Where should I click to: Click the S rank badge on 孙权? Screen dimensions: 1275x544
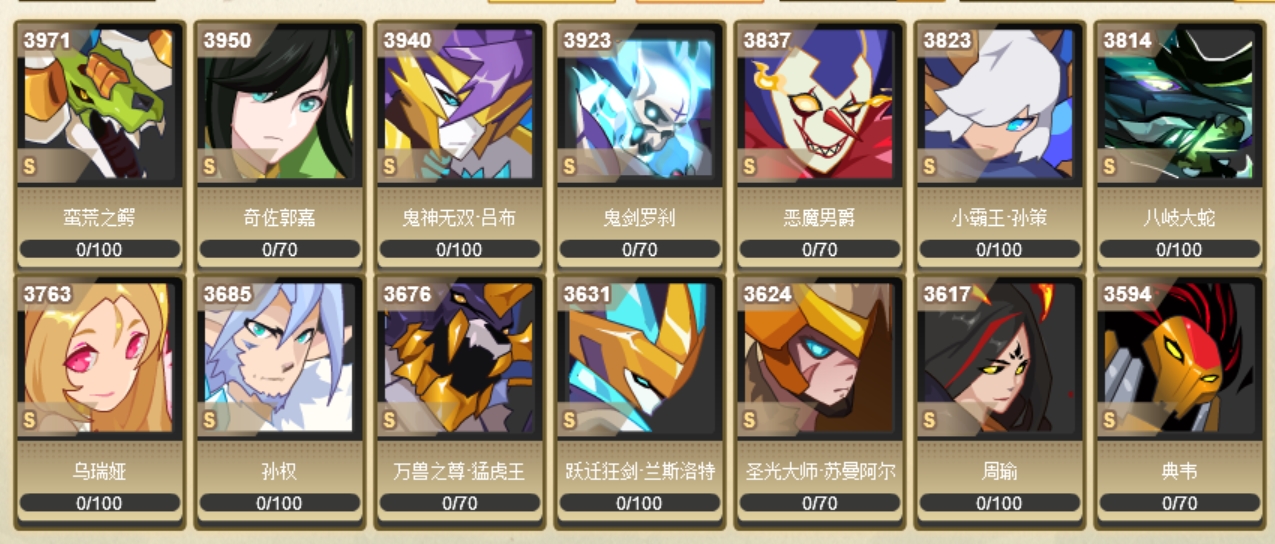[x=210, y=420]
